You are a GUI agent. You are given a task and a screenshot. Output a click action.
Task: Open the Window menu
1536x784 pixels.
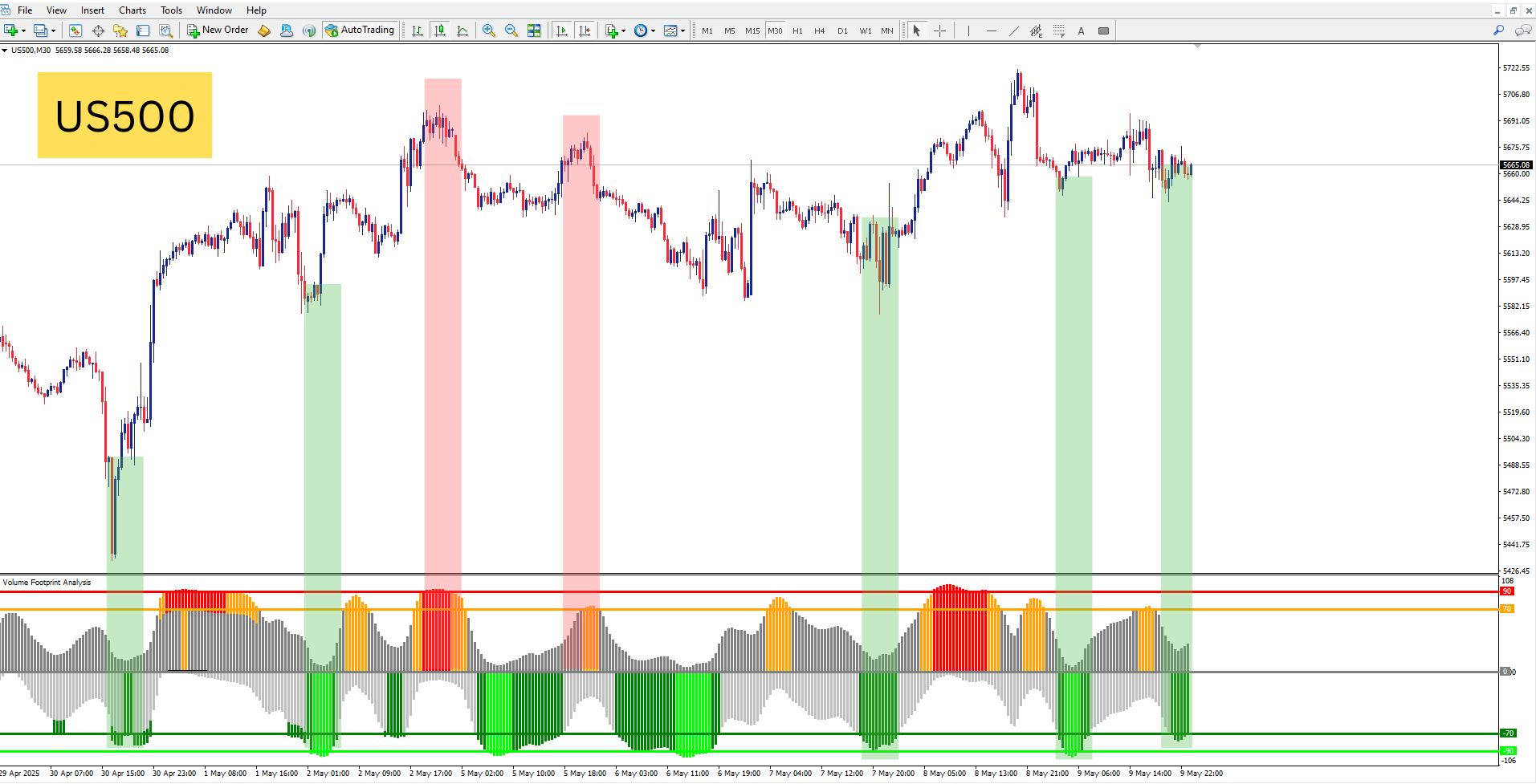click(214, 10)
